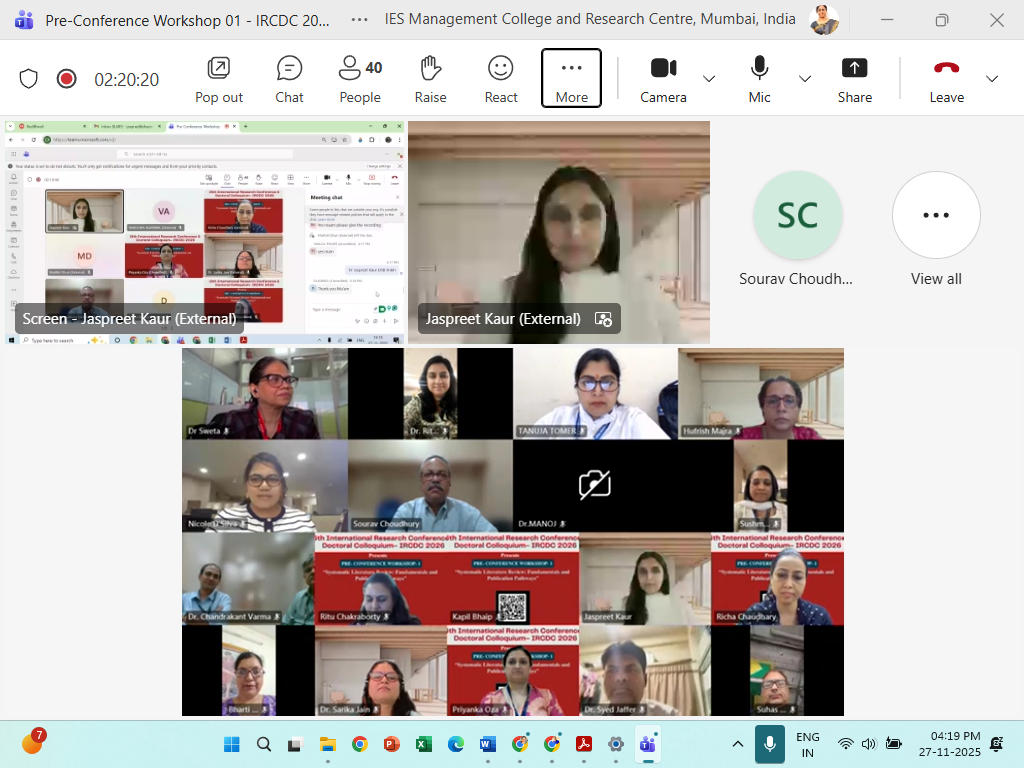The height and width of the screenshot is (768, 1024).
Task: Select Kapil Bhaip tile with QR code
Action: 513,579
